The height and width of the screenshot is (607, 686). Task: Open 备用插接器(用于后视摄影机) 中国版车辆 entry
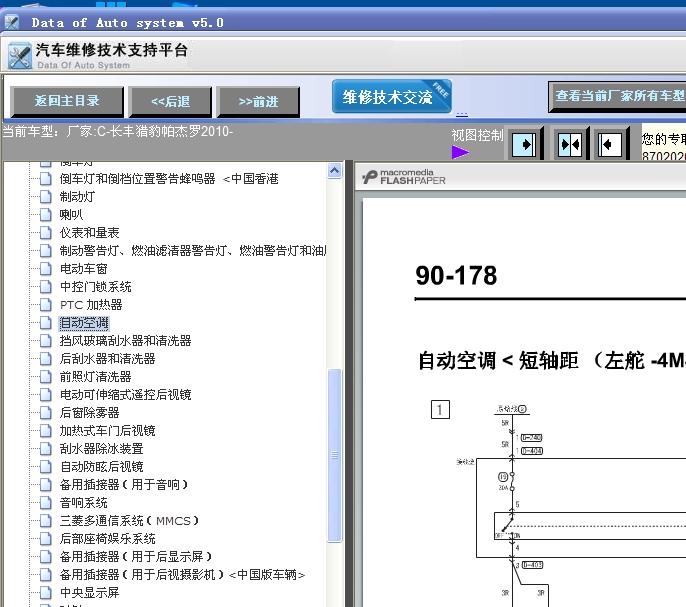(182, 574)
